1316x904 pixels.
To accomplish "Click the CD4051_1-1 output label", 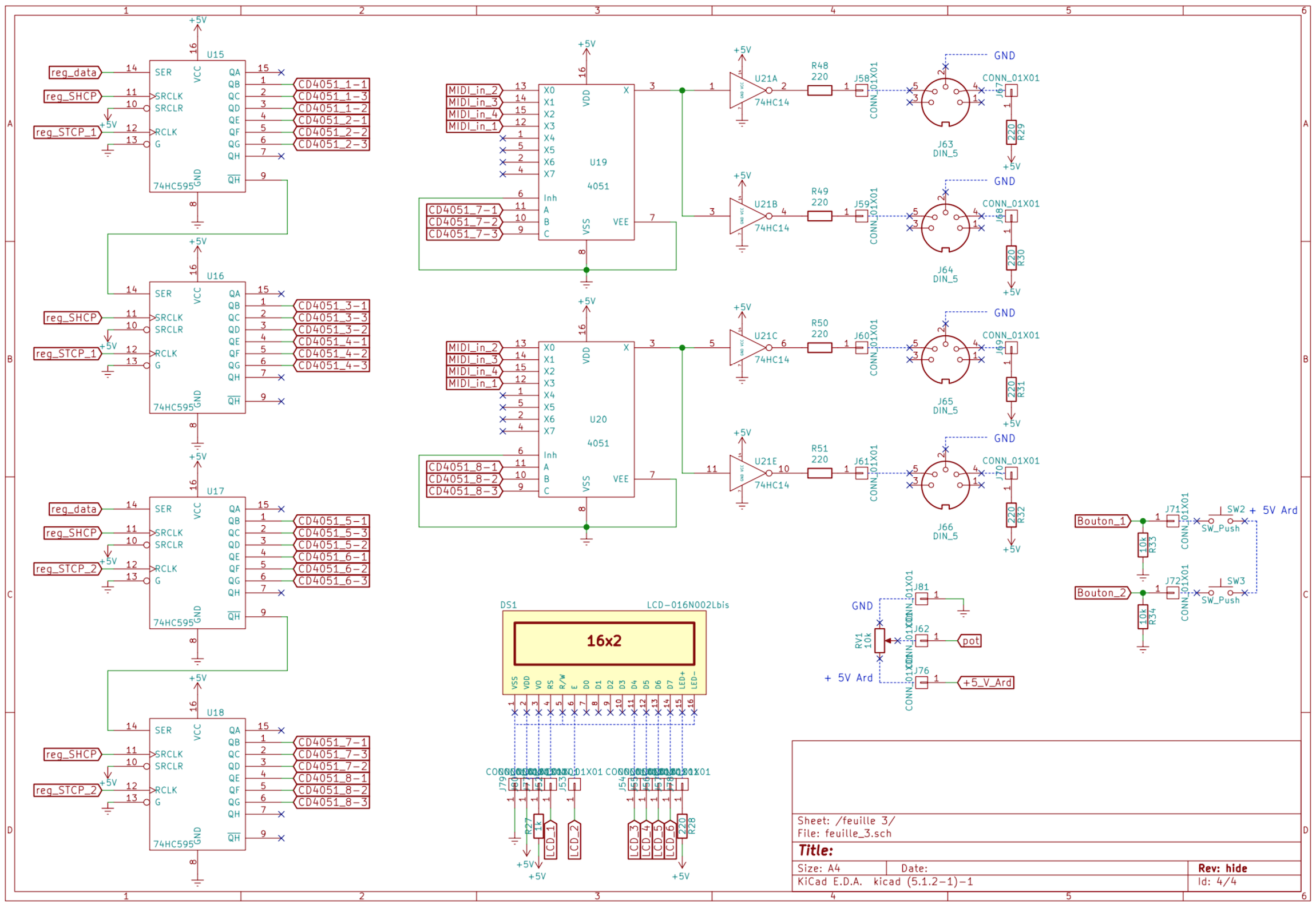I will [332, 84].
